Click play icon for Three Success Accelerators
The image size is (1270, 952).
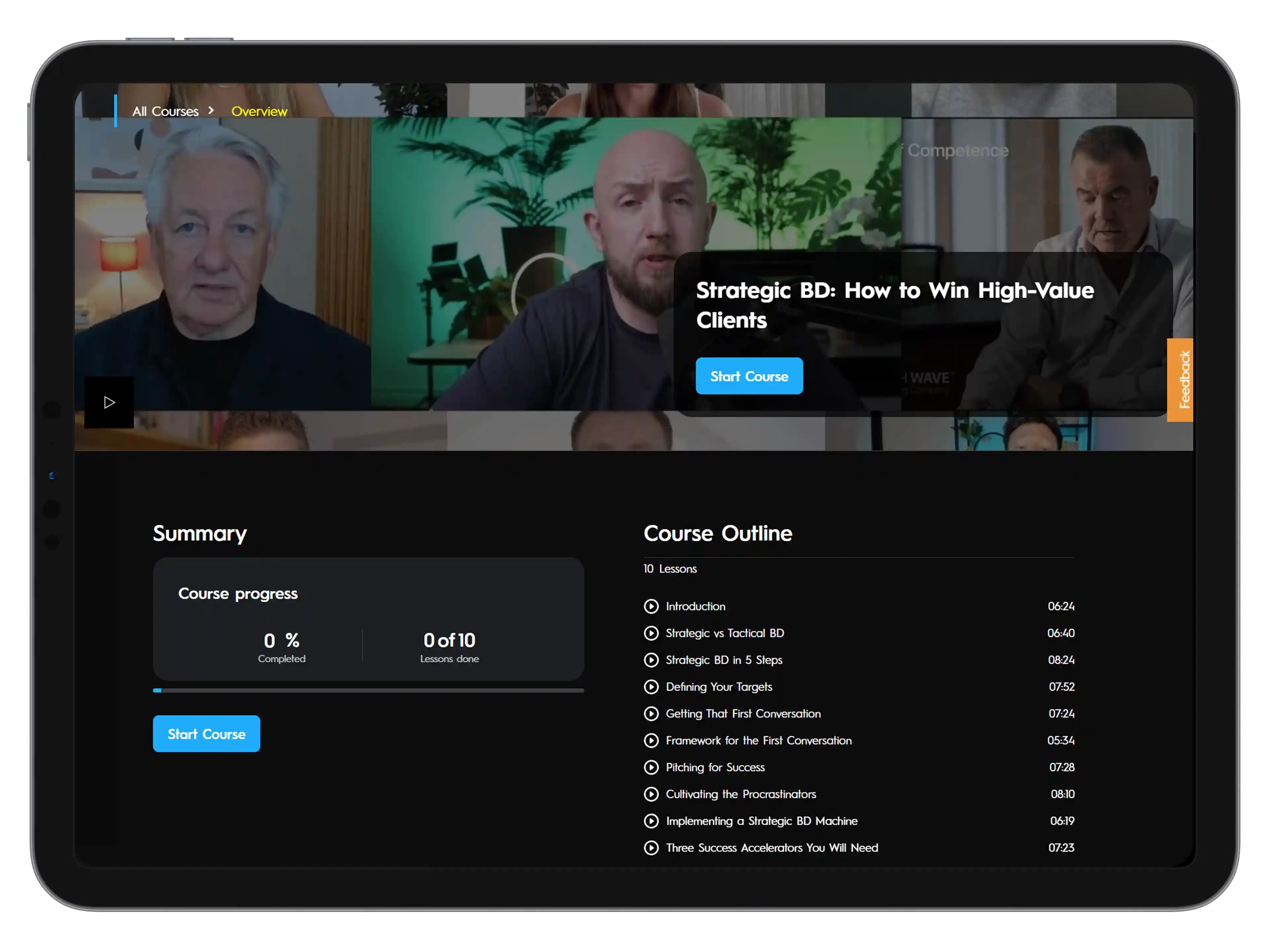651,848
